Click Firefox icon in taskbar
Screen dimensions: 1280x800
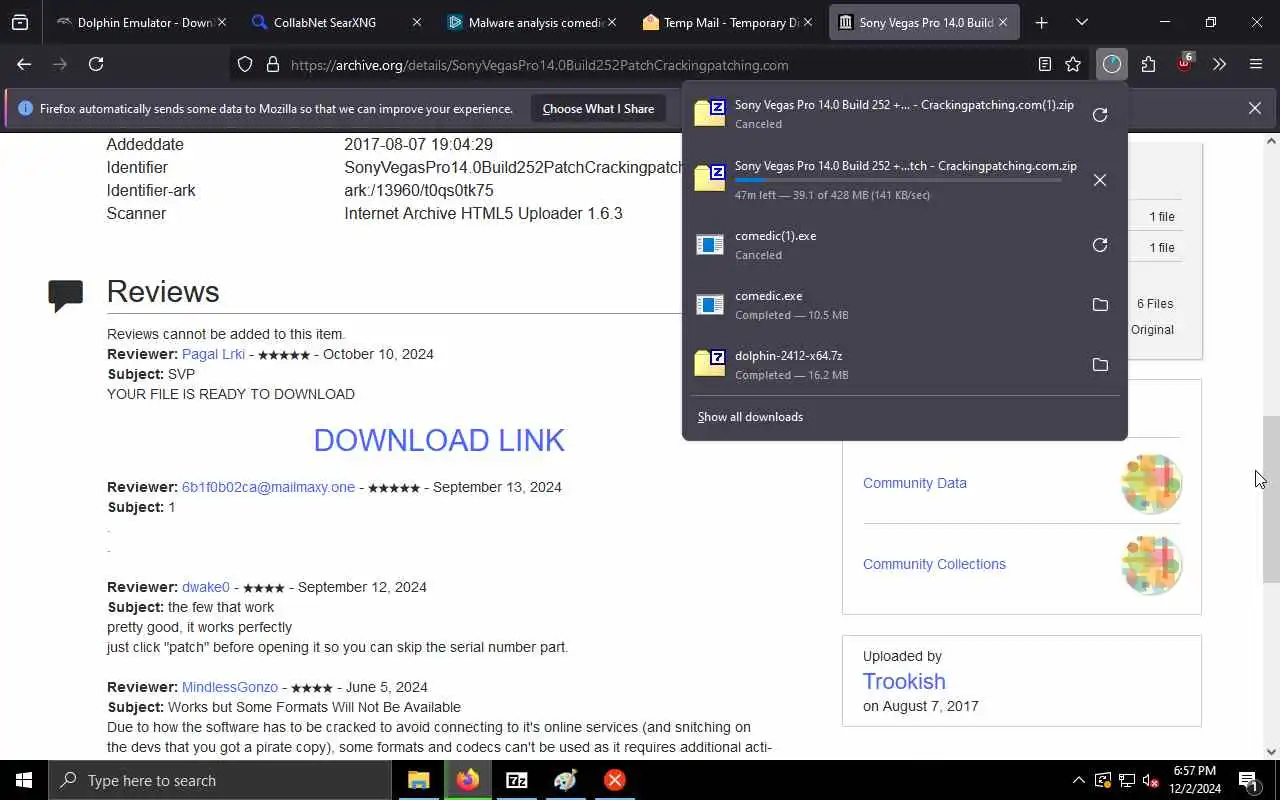468,780
